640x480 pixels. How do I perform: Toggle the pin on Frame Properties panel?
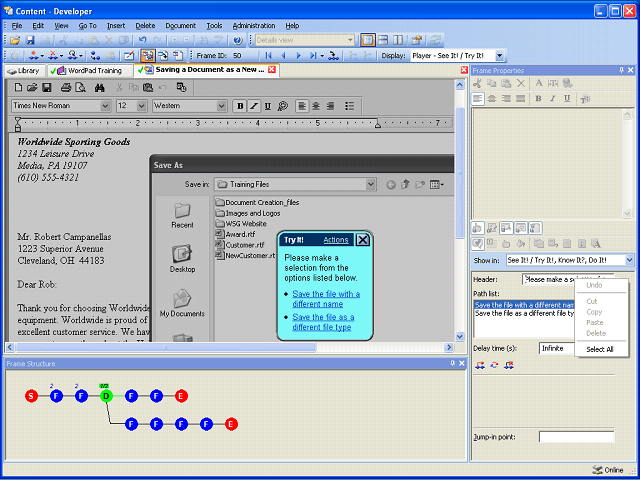[x=621, y=70]
